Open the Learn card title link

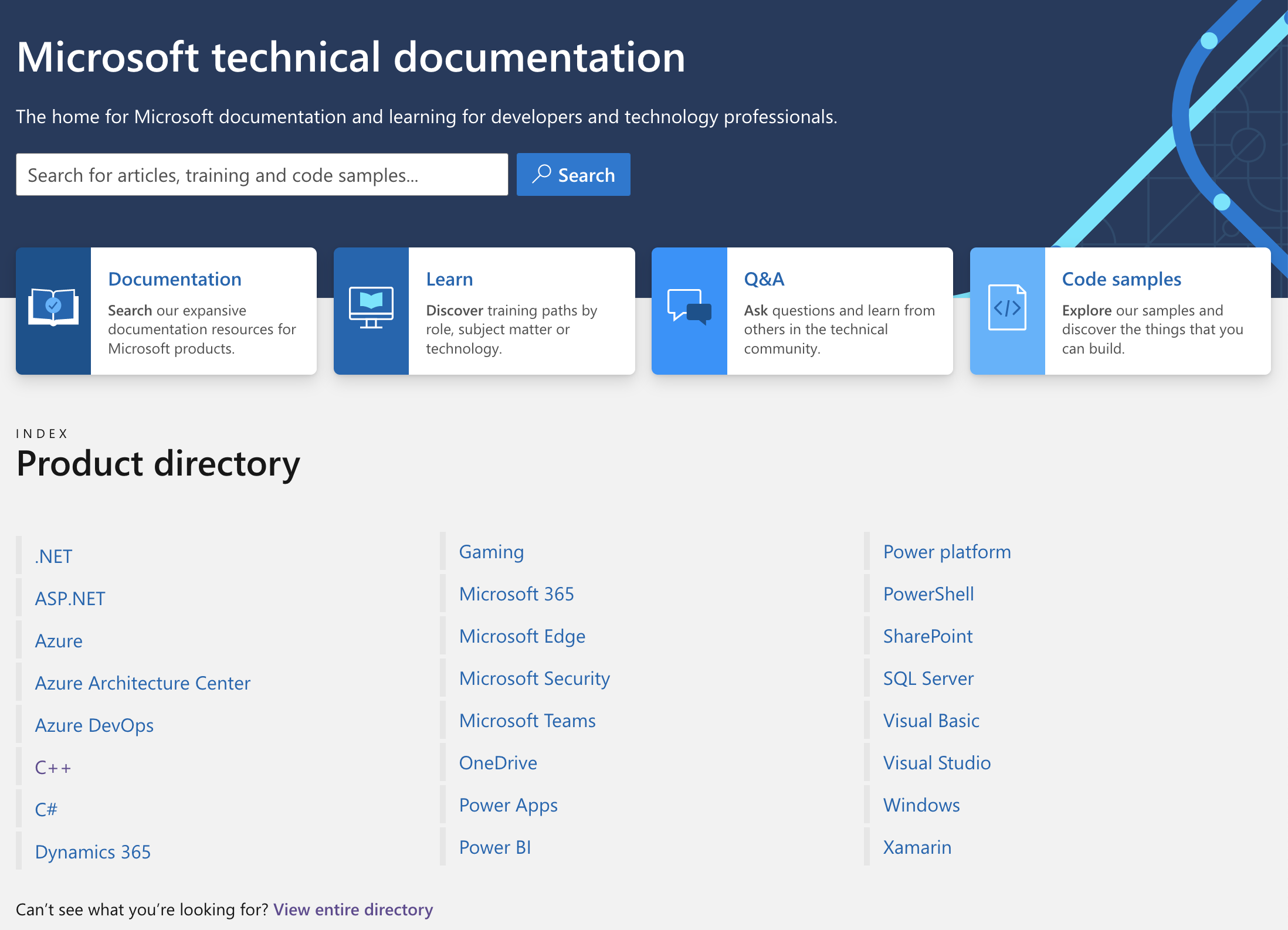point(449,279)
